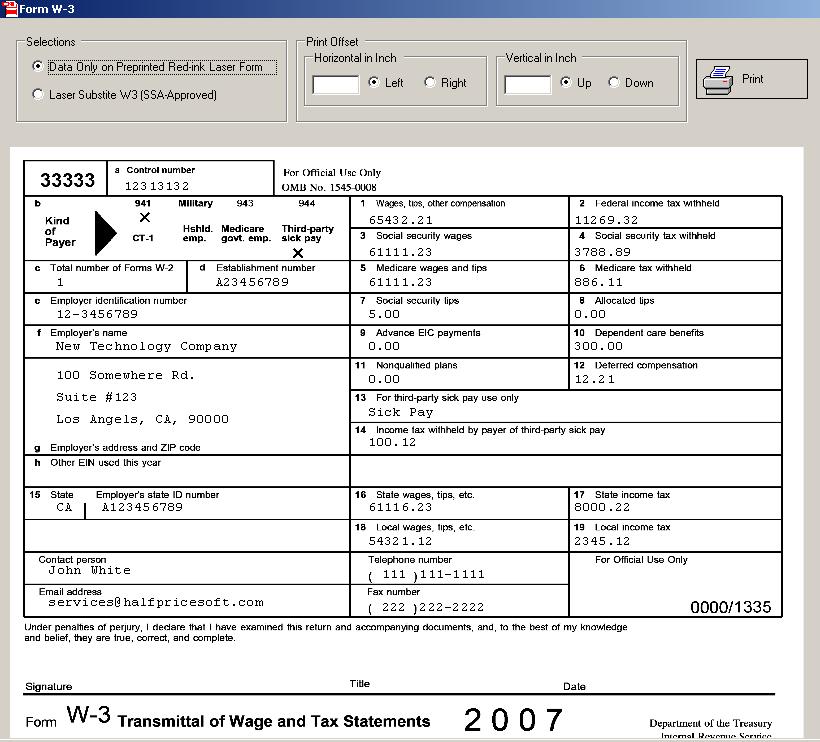Click inside the Horizontal in Inch field
Screen dimensions: 820x742
[335, 83]
